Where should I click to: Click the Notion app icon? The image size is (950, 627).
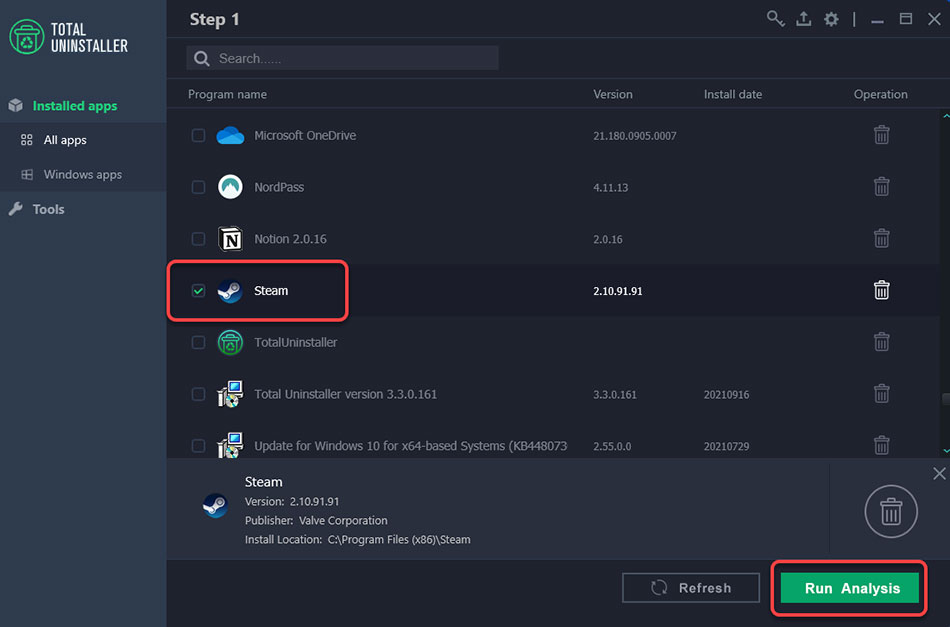coord(230,239)
